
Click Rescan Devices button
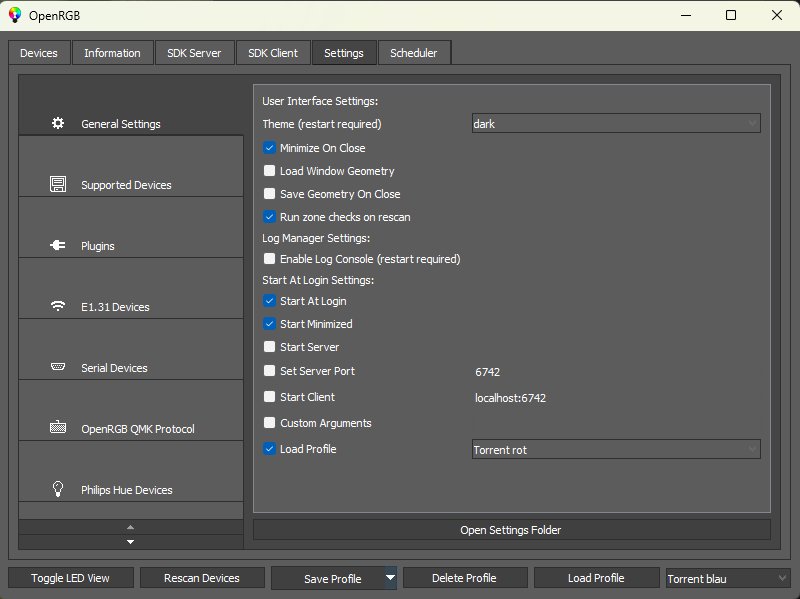[202, 578]
